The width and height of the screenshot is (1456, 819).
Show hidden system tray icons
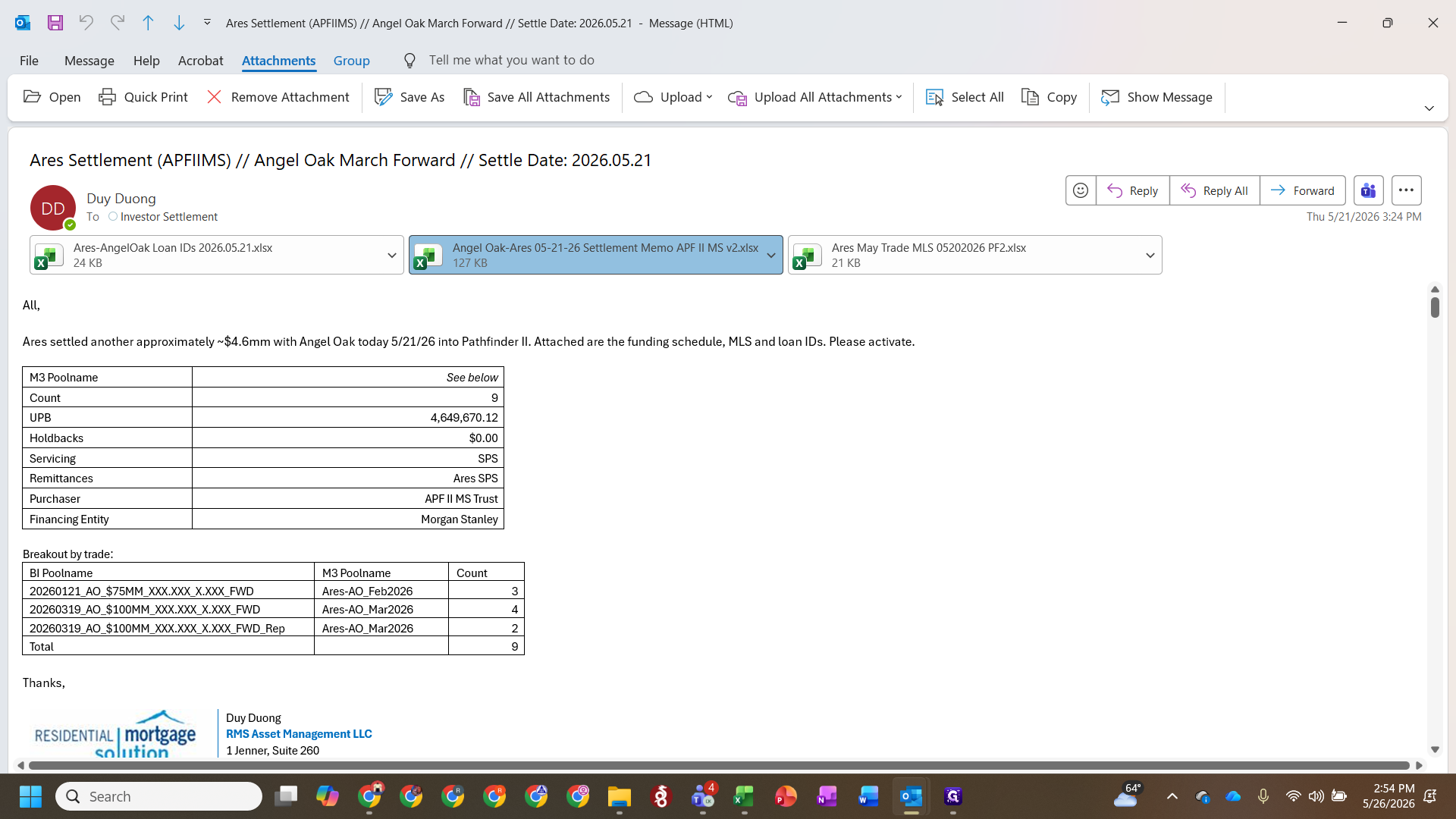[1172, 796]
